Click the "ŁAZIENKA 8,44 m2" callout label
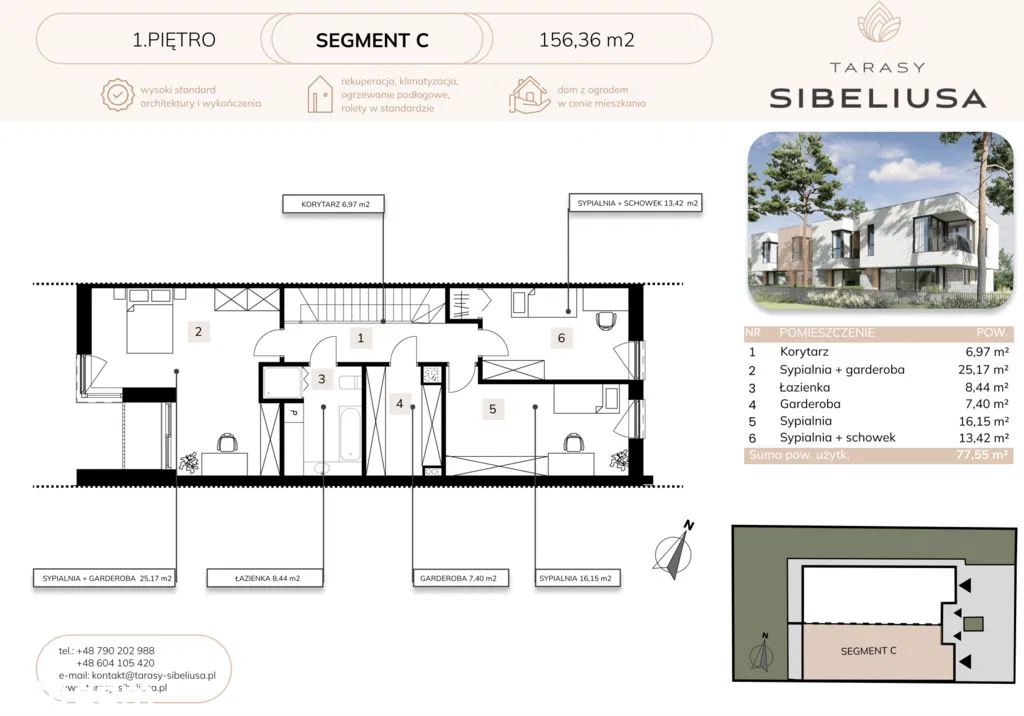 click(254, 578)
